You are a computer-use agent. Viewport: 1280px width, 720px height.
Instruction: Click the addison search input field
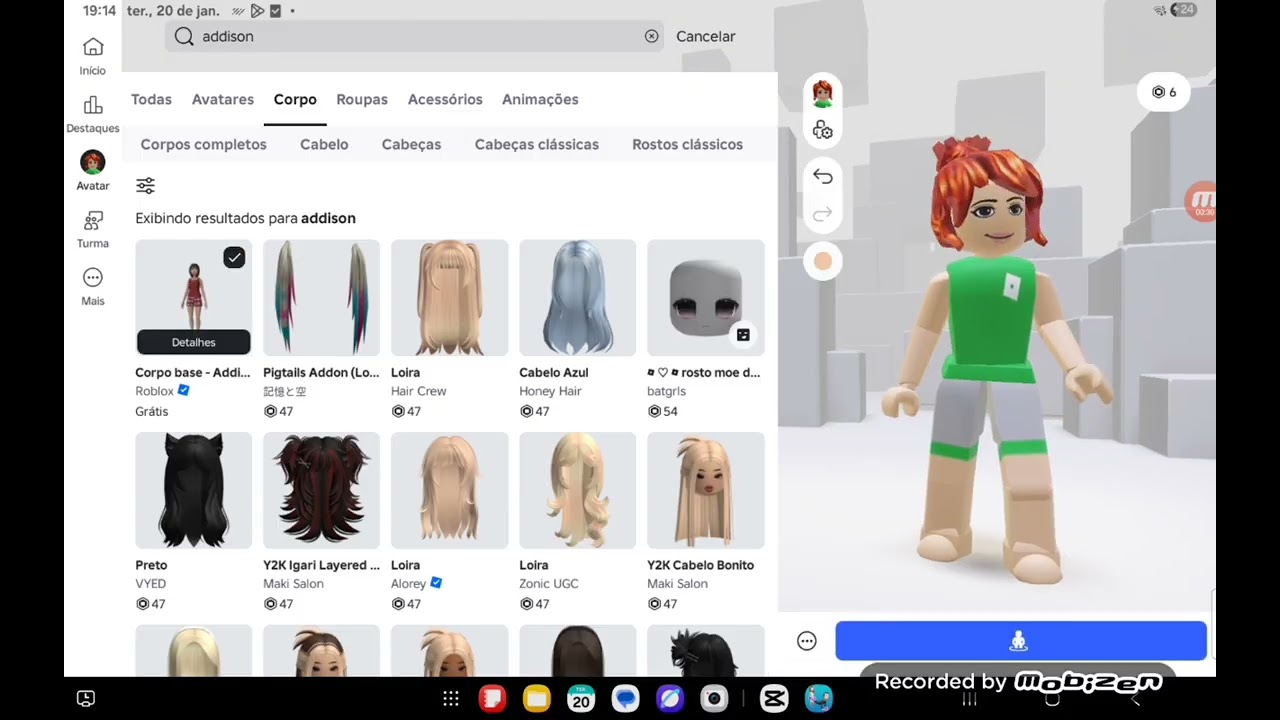pyautogui.click(x=414, y=36)
